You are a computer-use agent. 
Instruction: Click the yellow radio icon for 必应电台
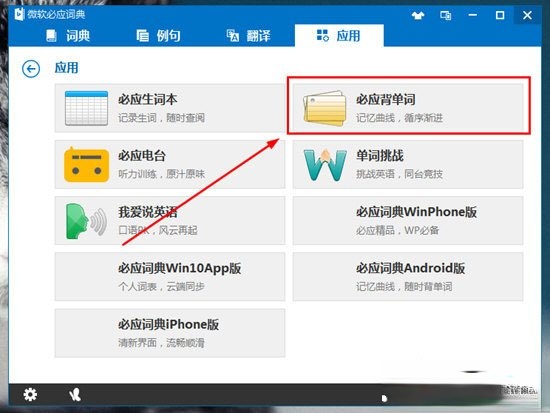point(86,165)
